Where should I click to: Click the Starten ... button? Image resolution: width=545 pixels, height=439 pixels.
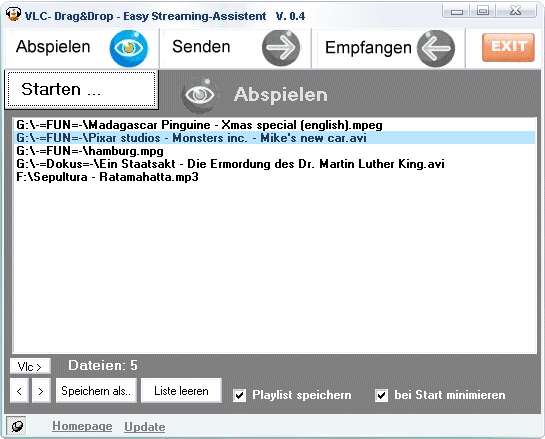(81, 90)
